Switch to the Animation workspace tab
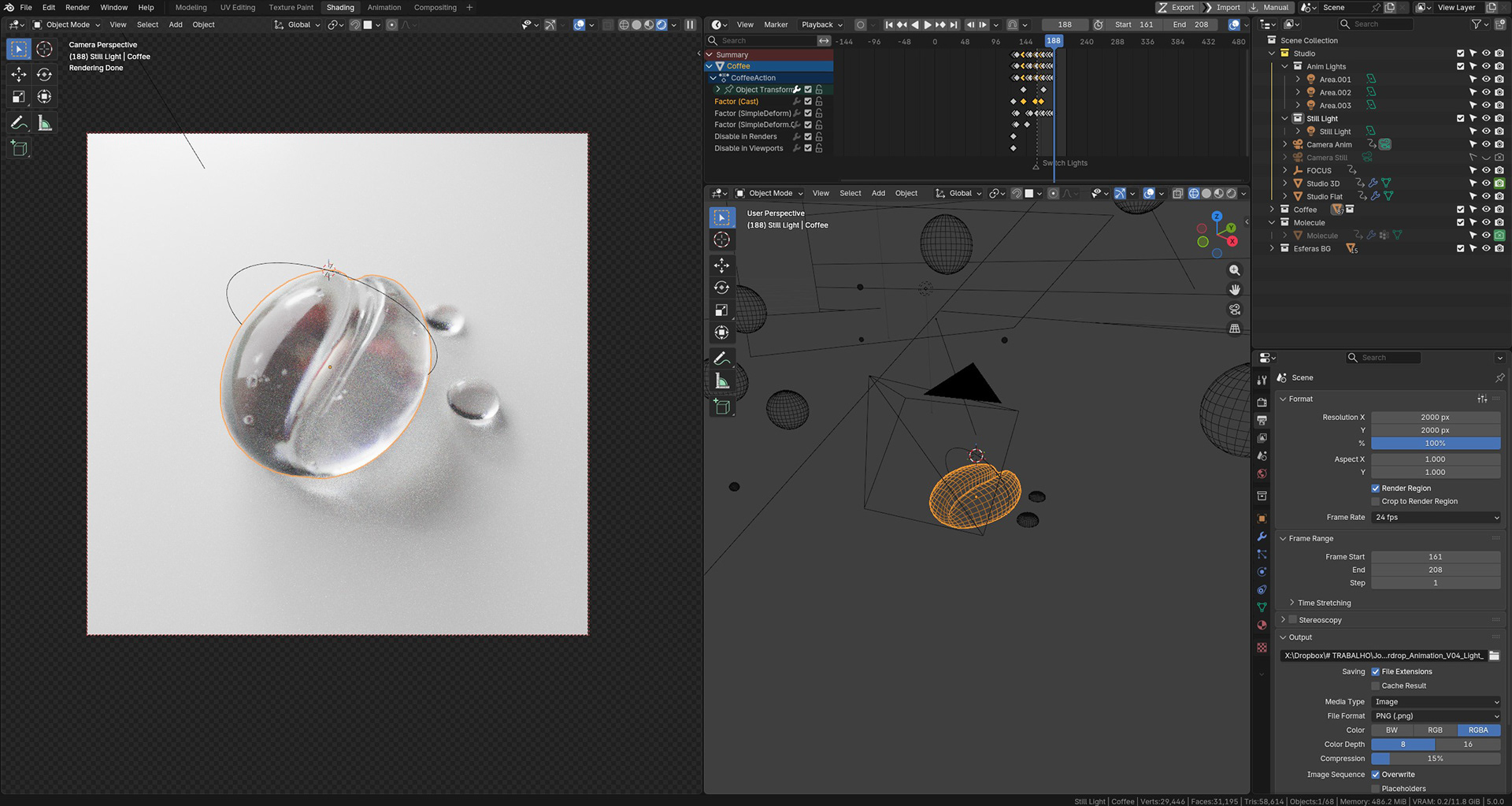The width and height of the screenshot is (1512, 806). (x=384, y=7)
